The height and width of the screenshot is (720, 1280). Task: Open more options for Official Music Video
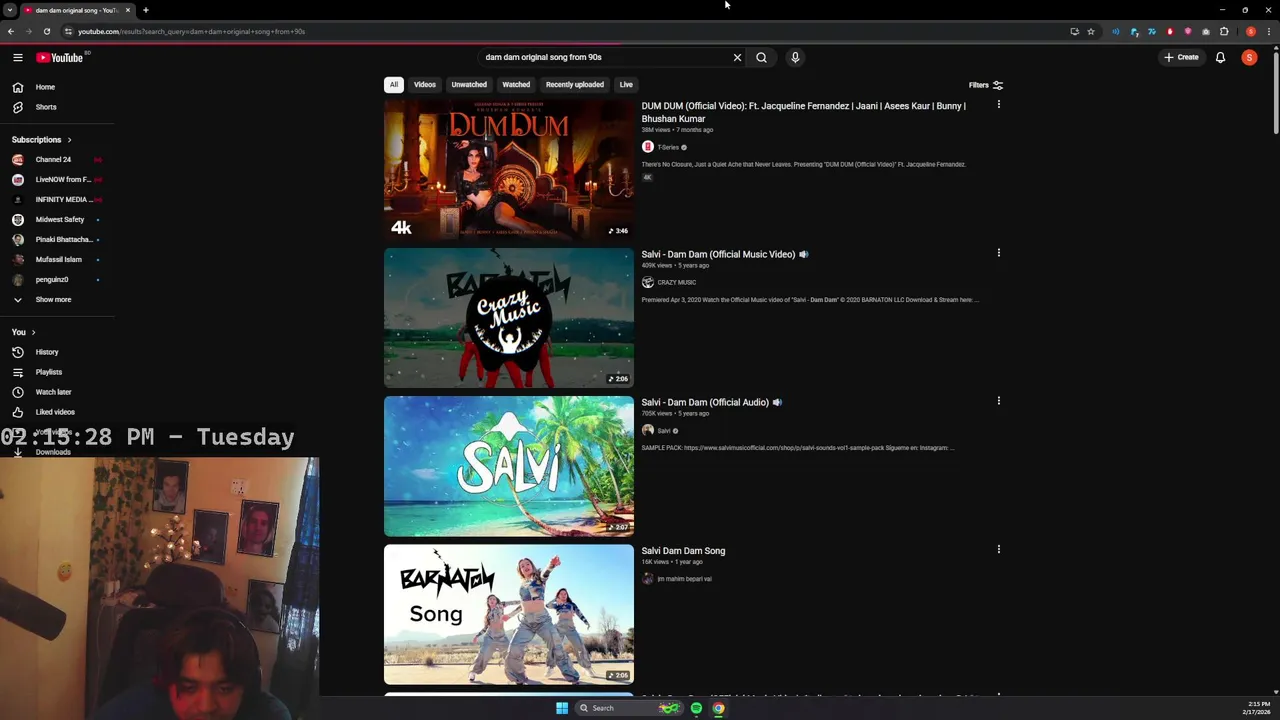coord(998,253)
